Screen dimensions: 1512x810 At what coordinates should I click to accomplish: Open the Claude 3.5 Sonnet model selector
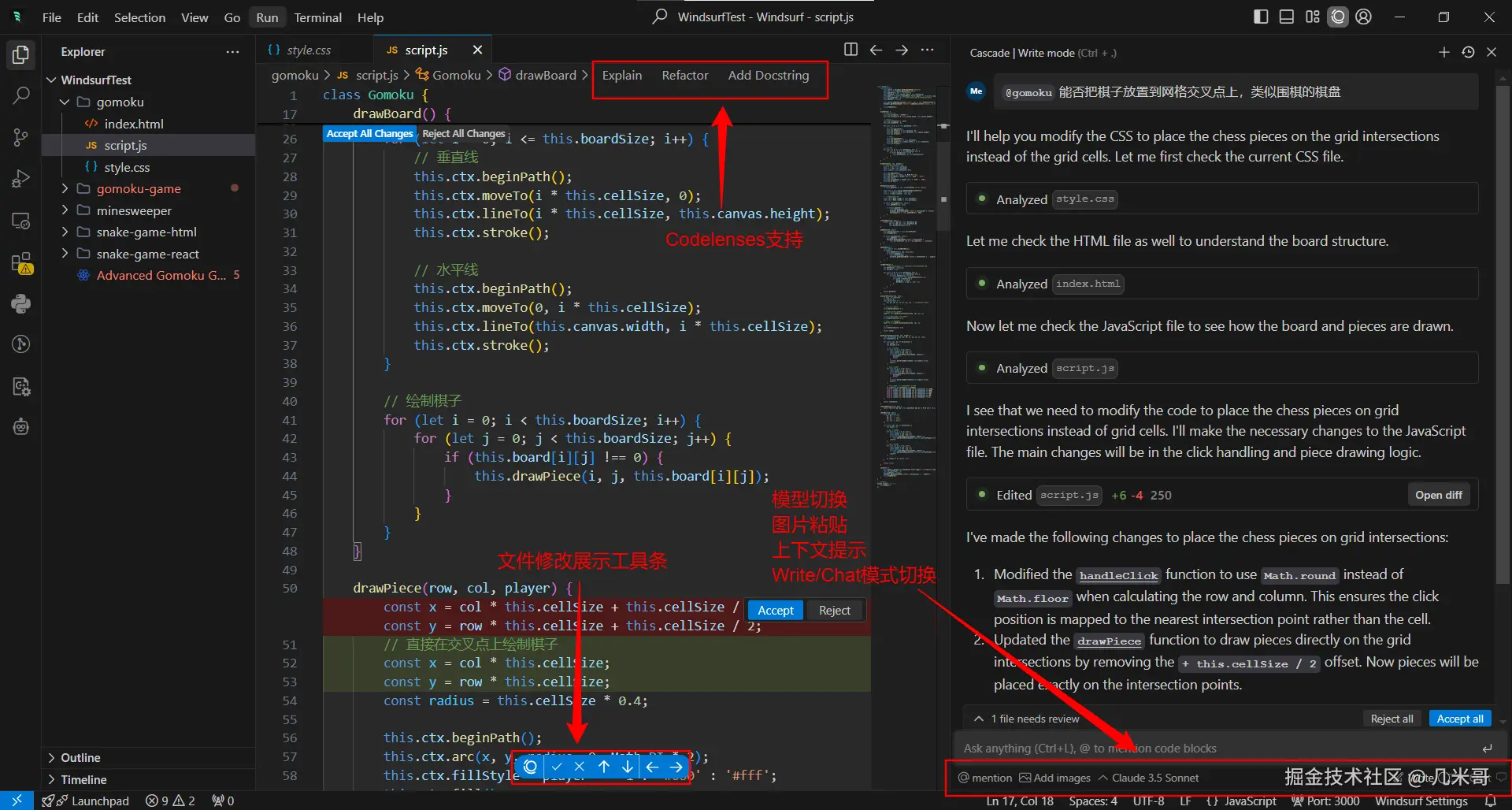1148,778
